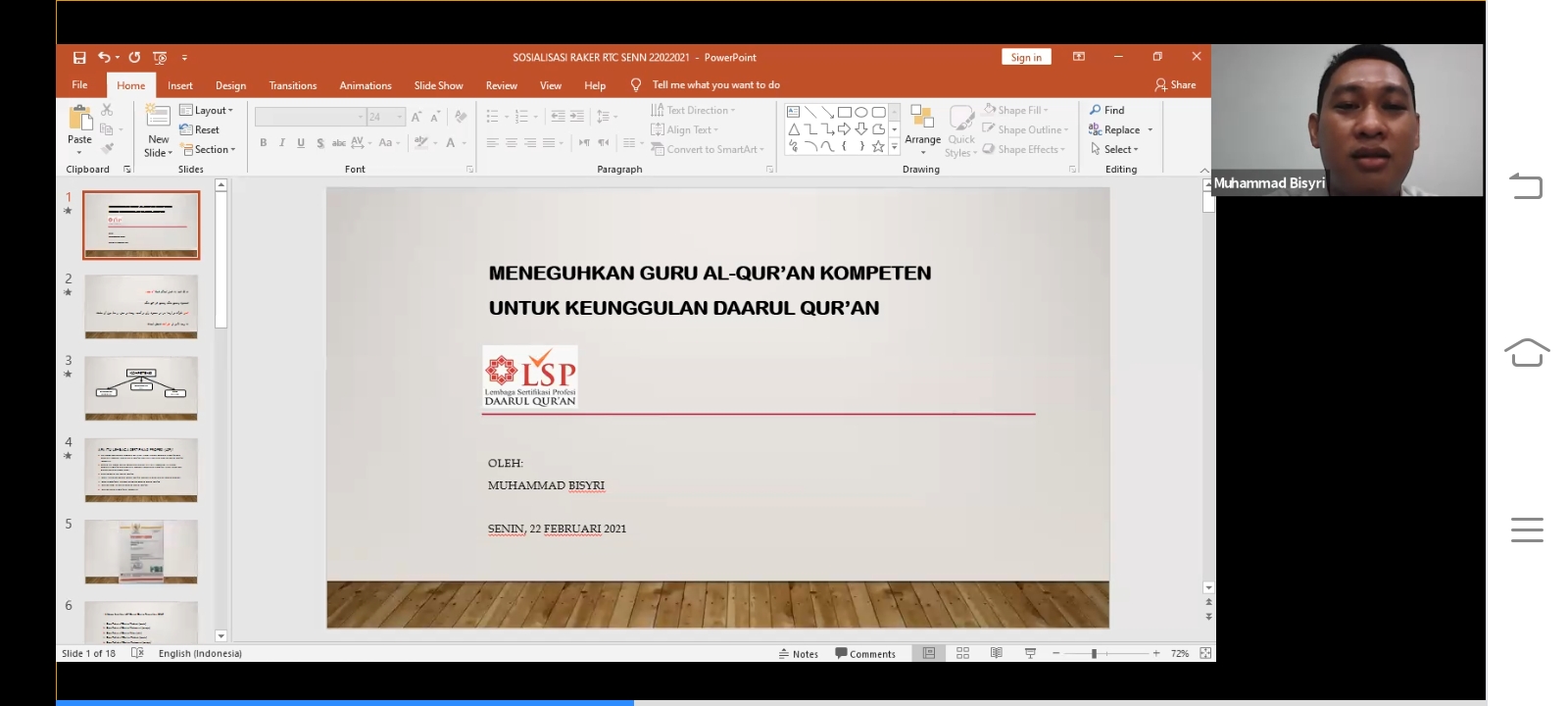Choose the Right Arrow shape
The image size is (1568, 706).
[844, 129]
